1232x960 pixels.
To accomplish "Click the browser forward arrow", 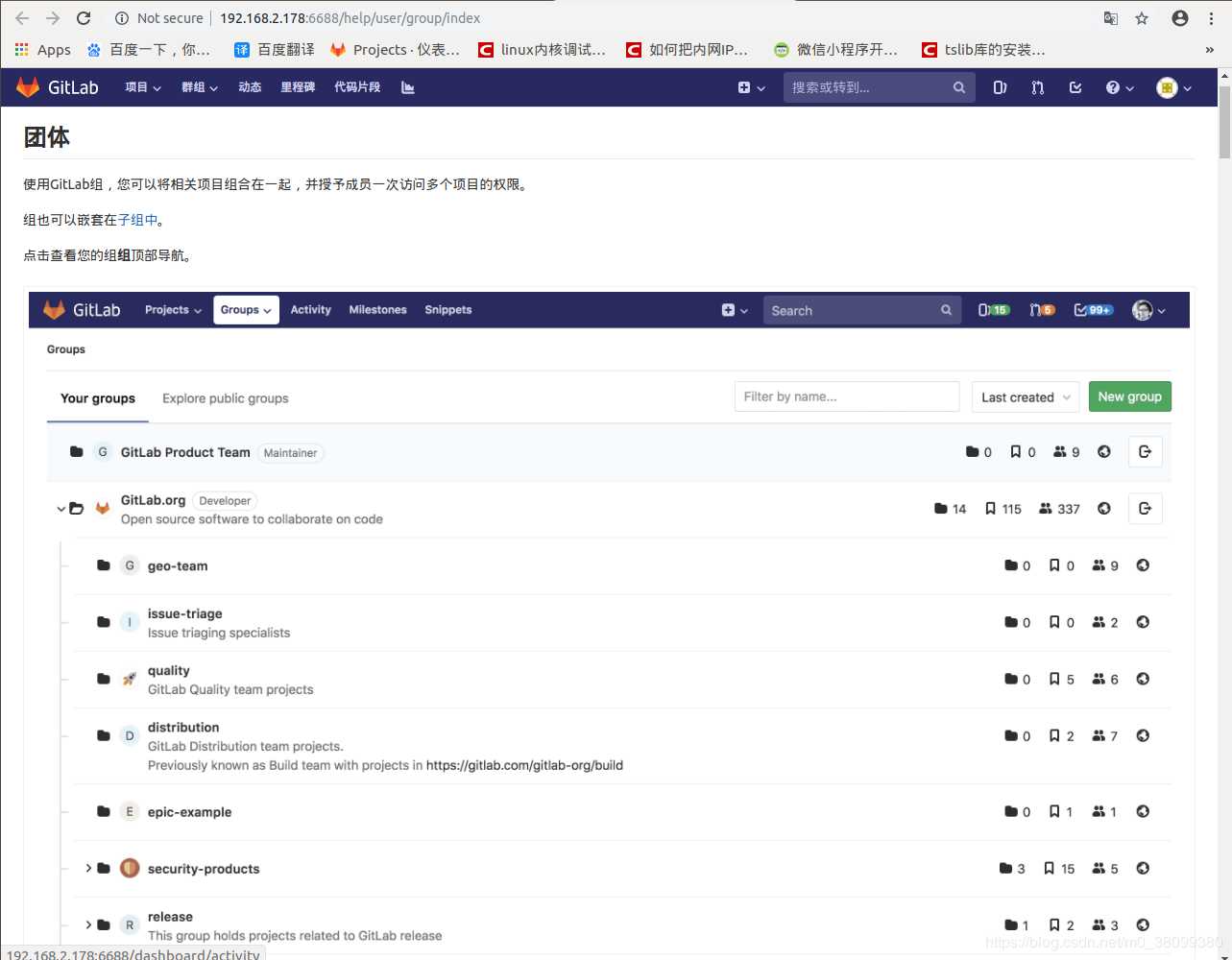I will (53, 18).
